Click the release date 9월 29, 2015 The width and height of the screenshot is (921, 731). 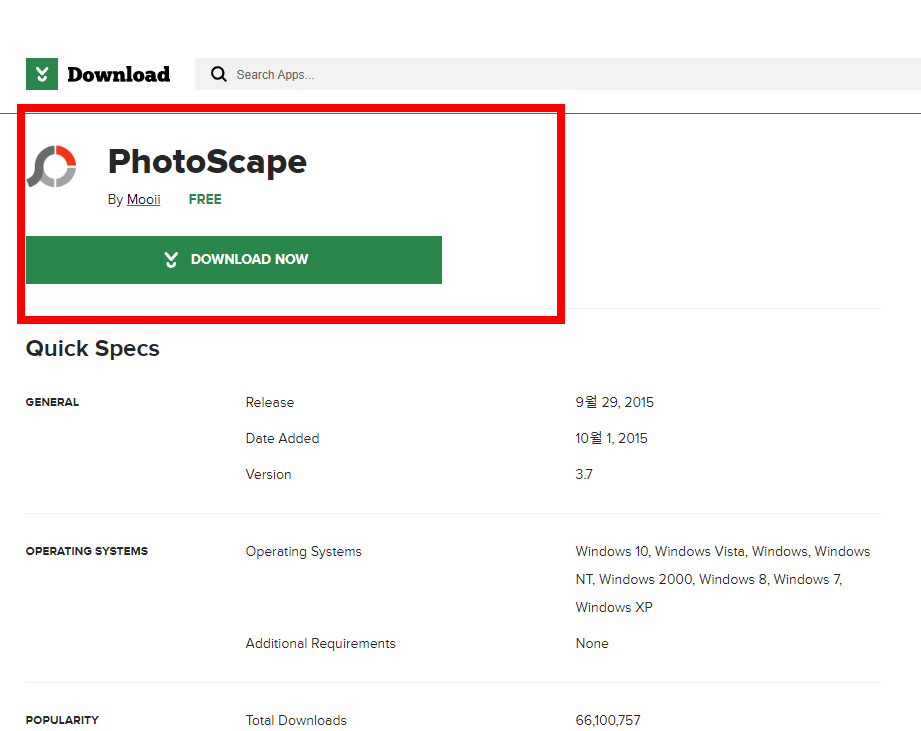point(614,402)
